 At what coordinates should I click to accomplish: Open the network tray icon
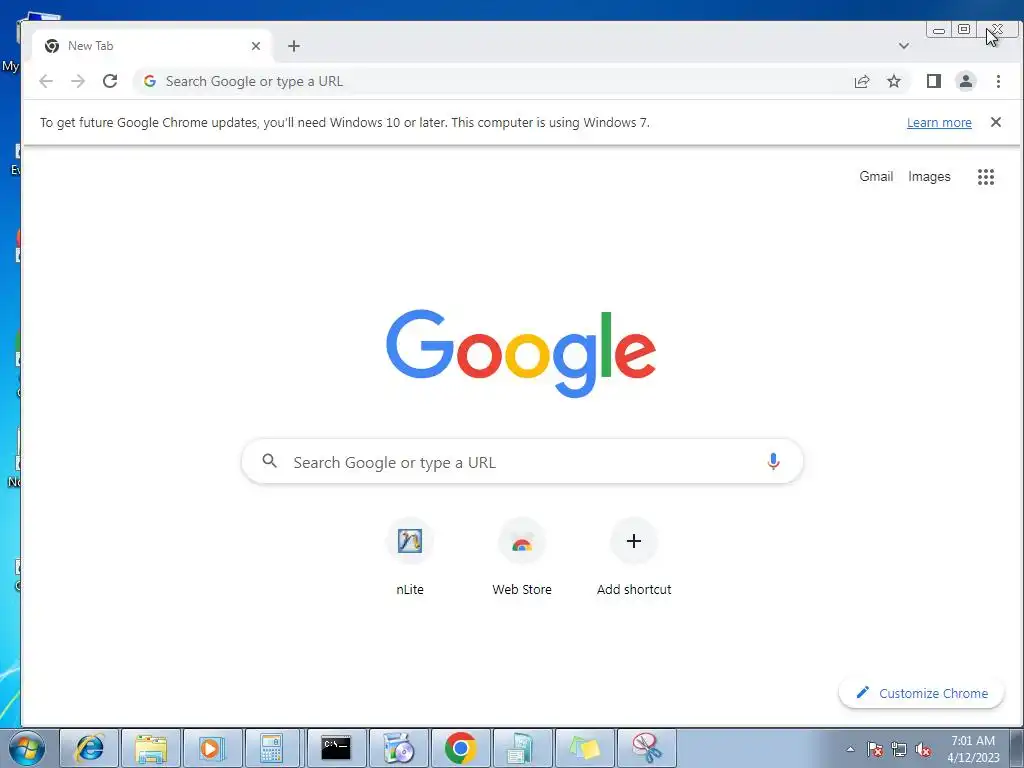[899, 749]
